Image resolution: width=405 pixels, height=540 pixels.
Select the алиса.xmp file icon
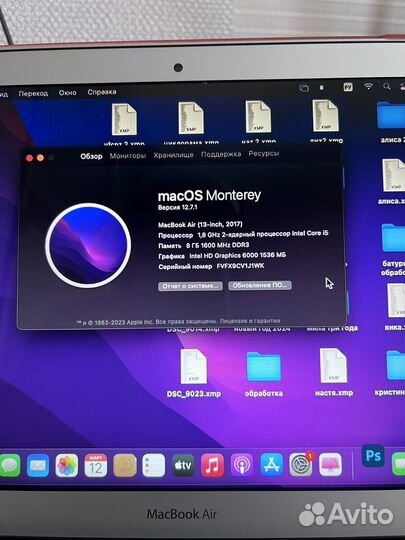393,176
